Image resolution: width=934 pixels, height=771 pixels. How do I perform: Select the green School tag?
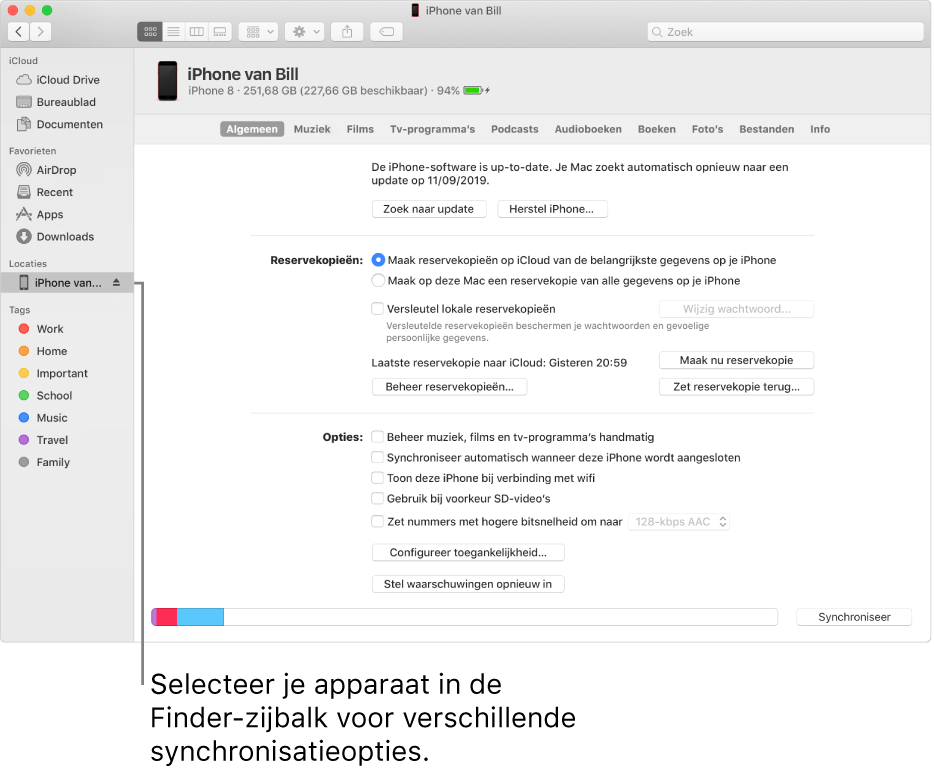(x=45, y=396)
